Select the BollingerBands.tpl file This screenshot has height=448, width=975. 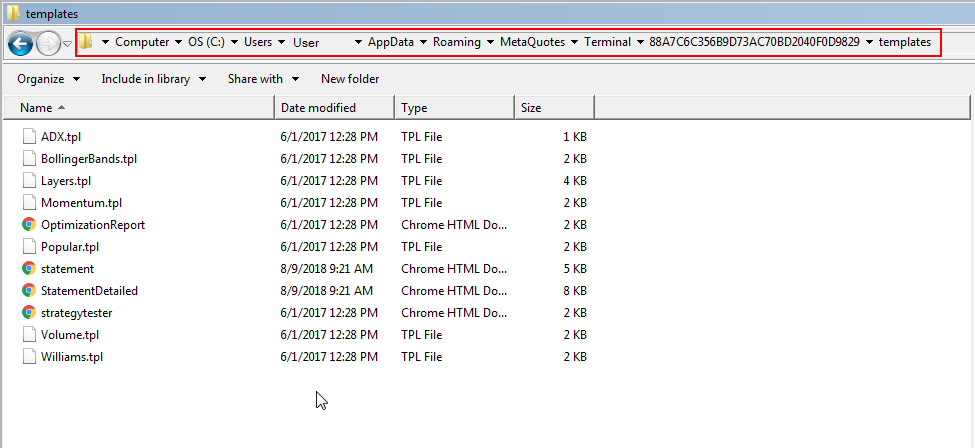(89, 159)
